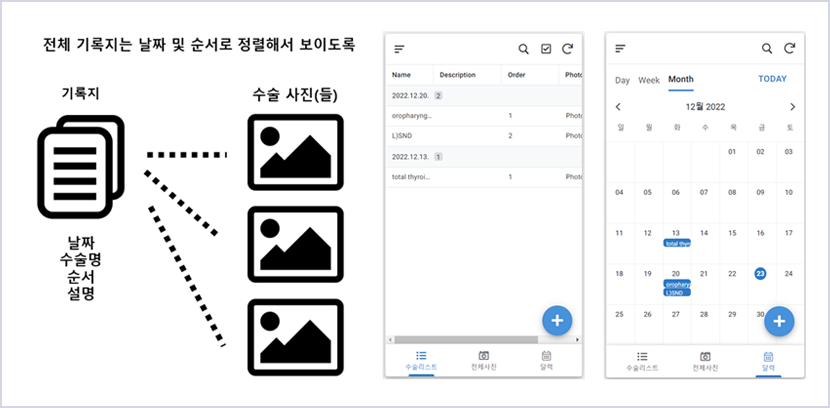Jump to TODAY in calendar

tap(772, 79)
